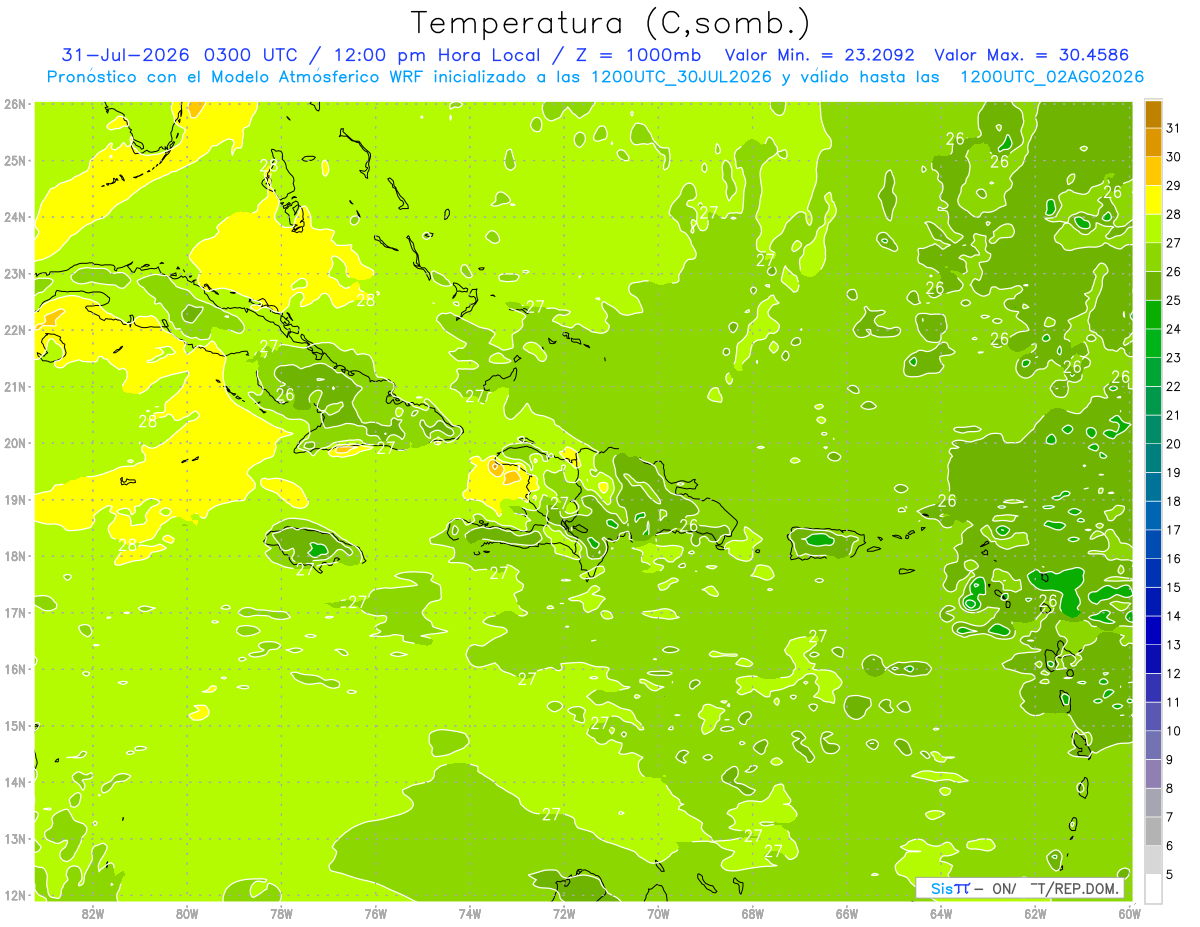Pick the yellow swatch between 28 and 29

1153,200
